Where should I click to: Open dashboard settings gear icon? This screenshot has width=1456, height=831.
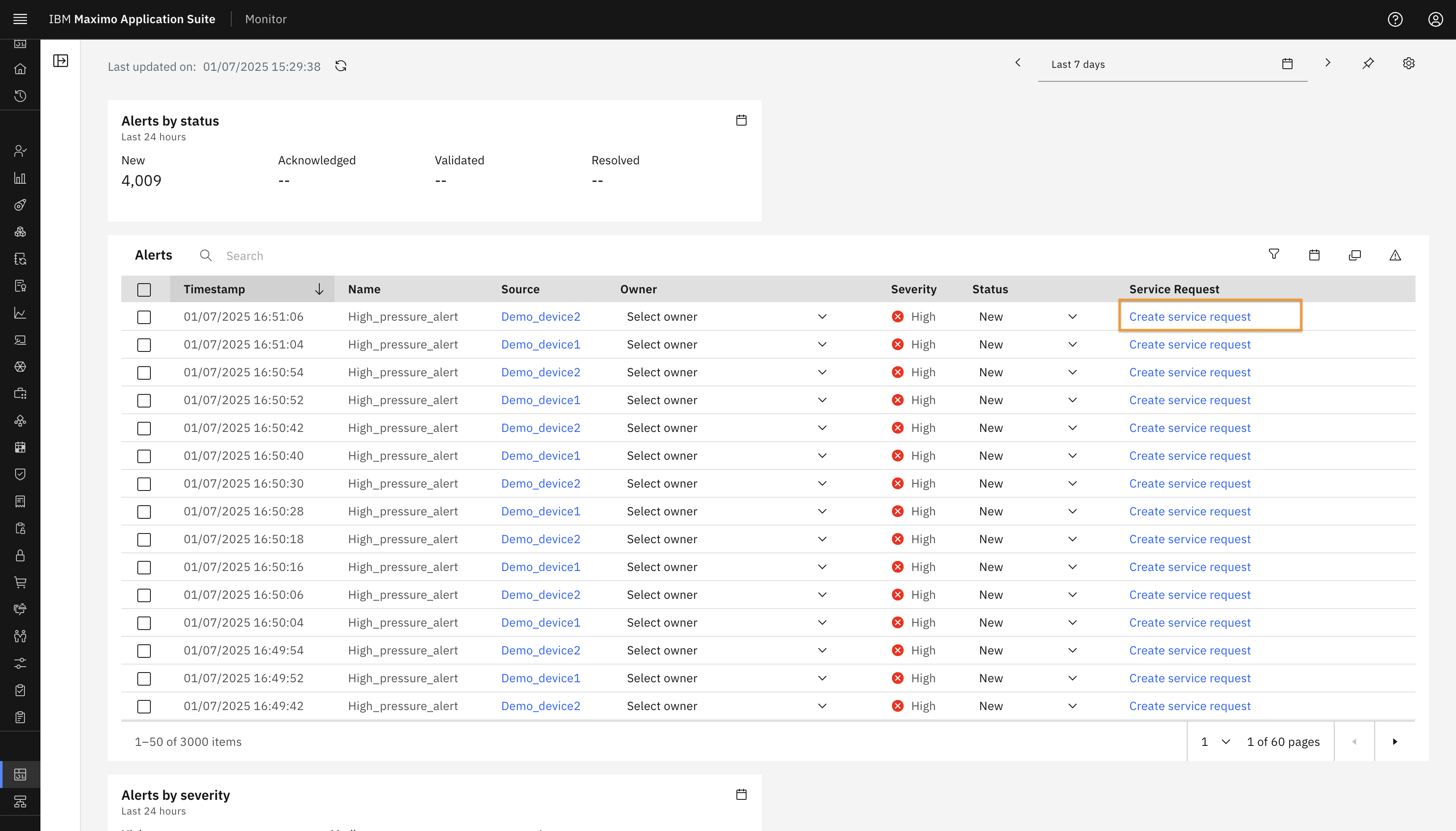(x=1409, y=63)
